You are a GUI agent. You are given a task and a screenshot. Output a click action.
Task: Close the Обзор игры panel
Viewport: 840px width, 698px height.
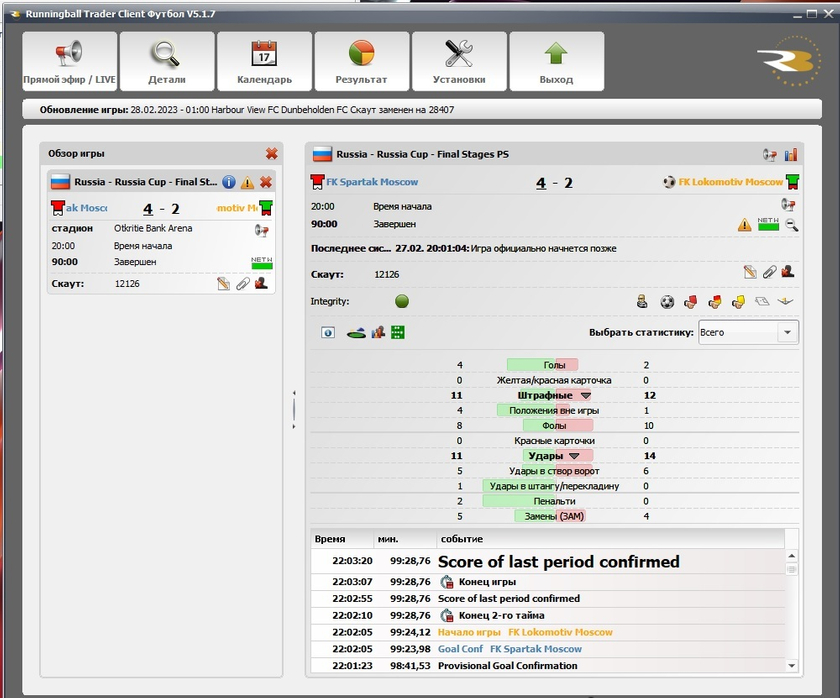[272, 154]
